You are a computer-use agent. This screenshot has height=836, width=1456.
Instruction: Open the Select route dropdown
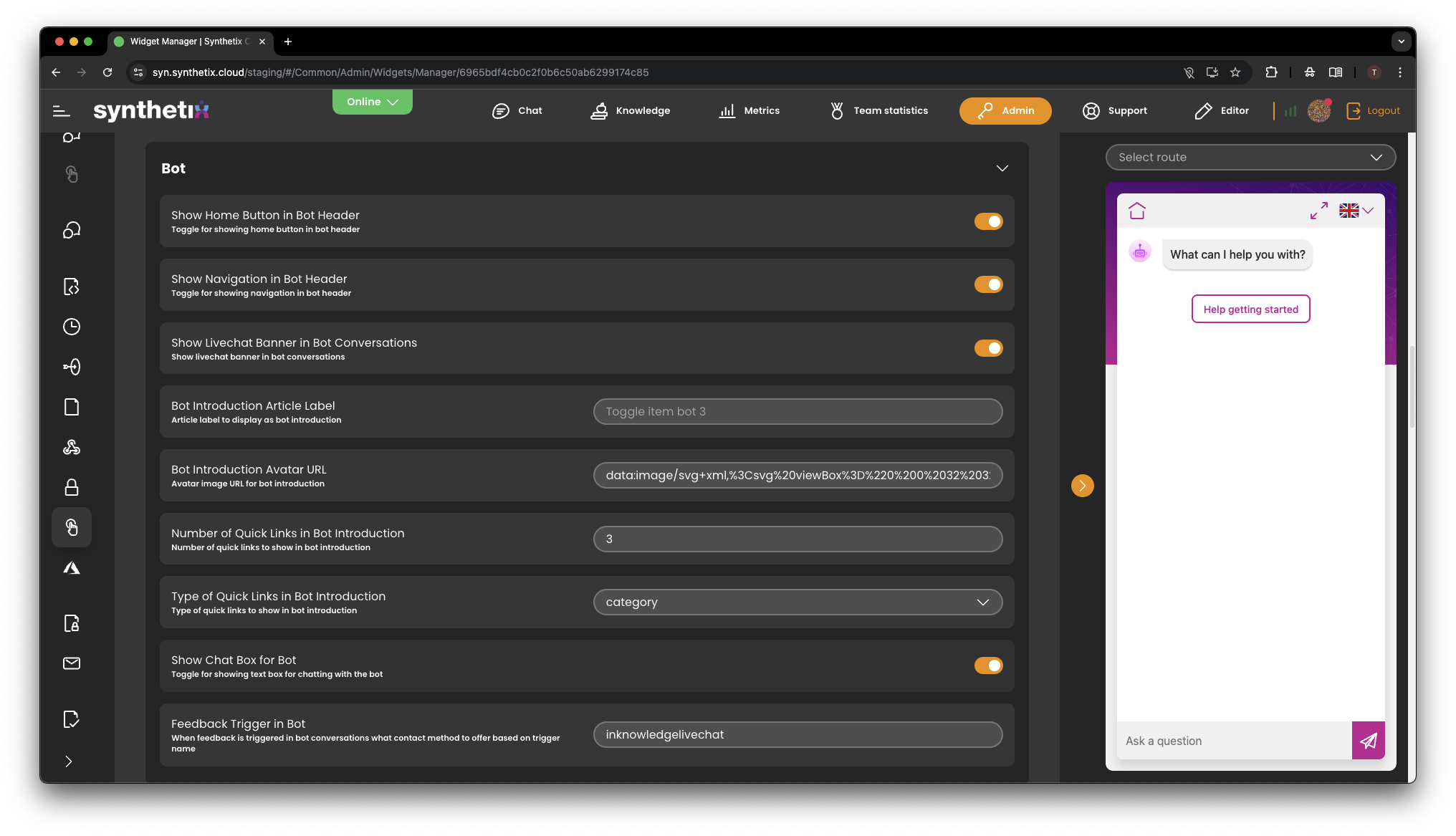tap(1250, 158)
